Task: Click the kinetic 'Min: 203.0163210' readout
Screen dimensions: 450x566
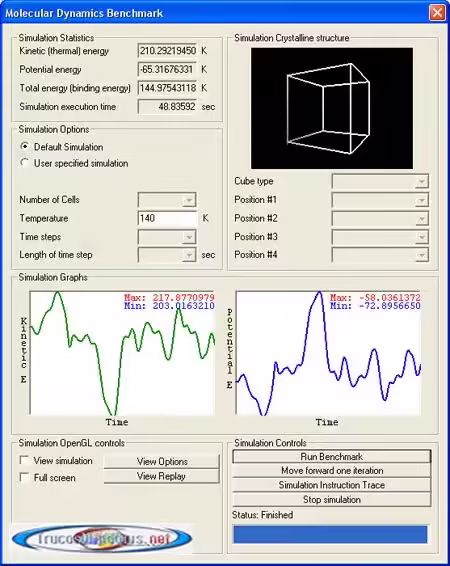Action: (x=169, y=306)
